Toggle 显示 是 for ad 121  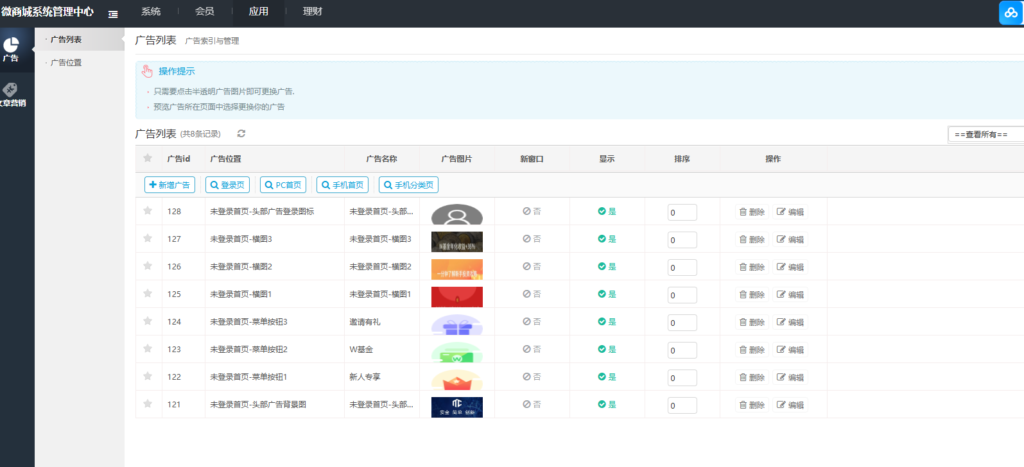[607, 404]
